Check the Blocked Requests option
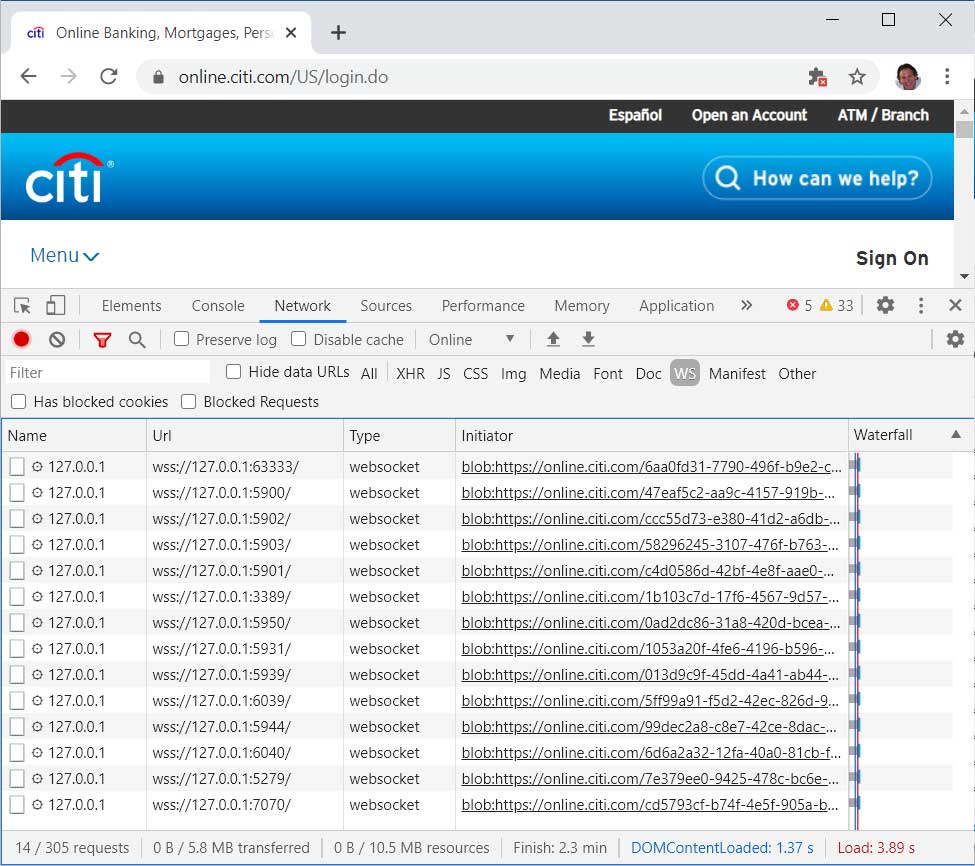 point(188,402)
